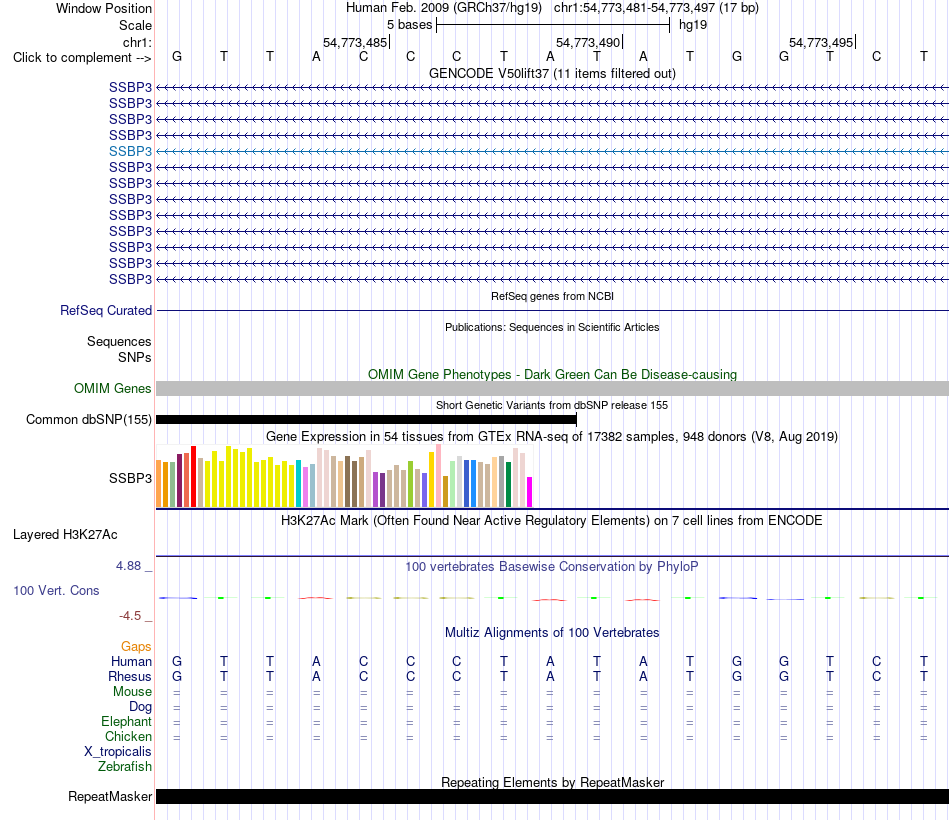Click the 4.88 upper conservation value

(128, 565)
